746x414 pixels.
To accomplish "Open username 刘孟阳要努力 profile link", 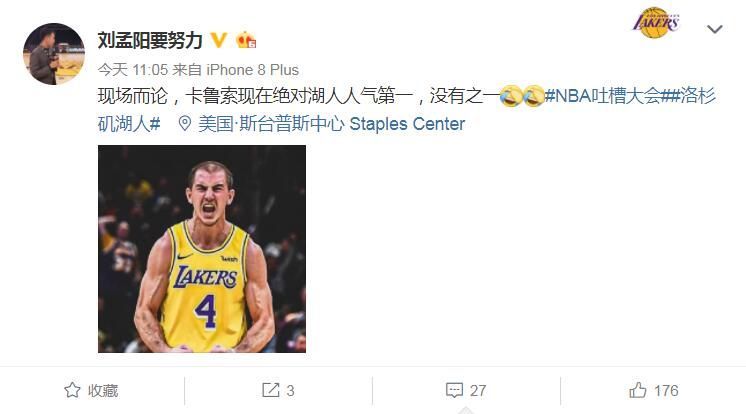I will (x=150, y=40).
